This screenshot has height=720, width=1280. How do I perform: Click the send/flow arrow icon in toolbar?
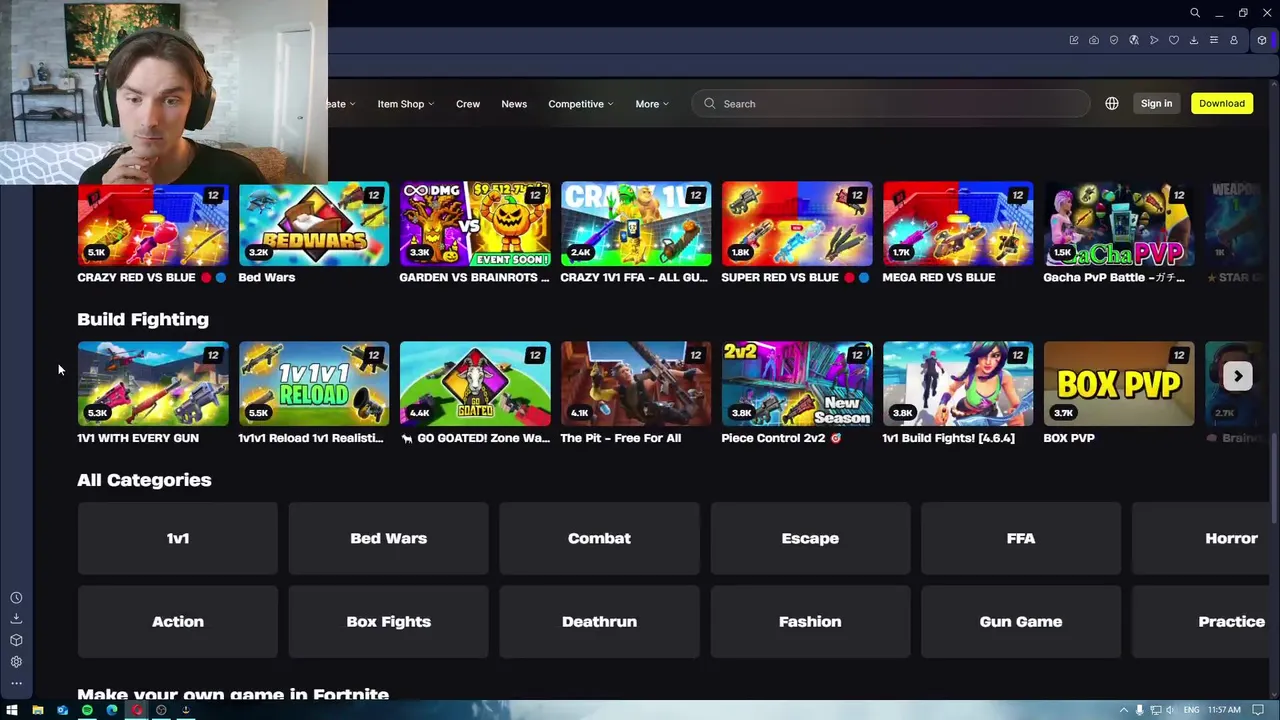1154,40
